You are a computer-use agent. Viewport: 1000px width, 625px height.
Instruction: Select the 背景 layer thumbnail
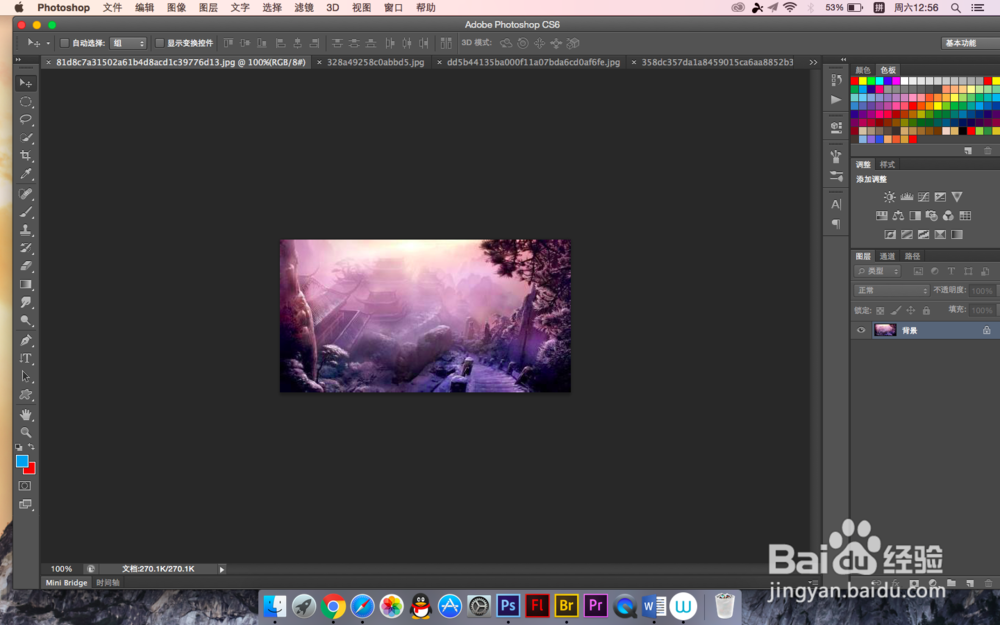click(885, 330)
